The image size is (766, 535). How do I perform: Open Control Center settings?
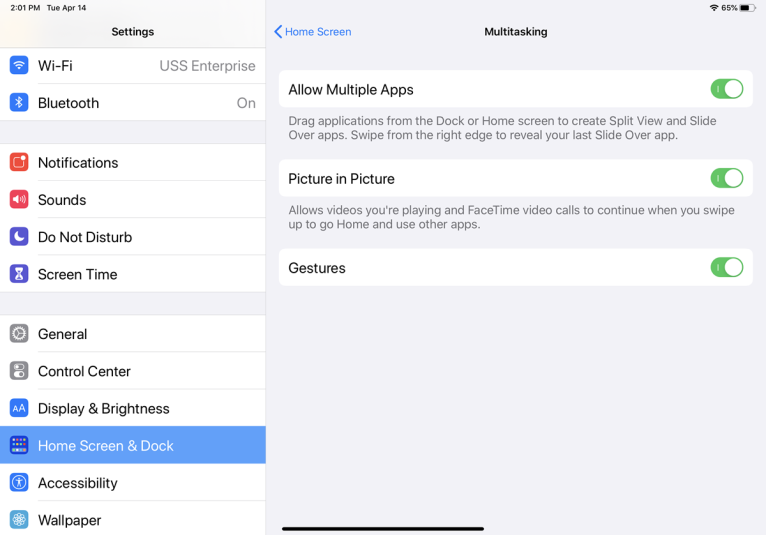tap(133, 371)
